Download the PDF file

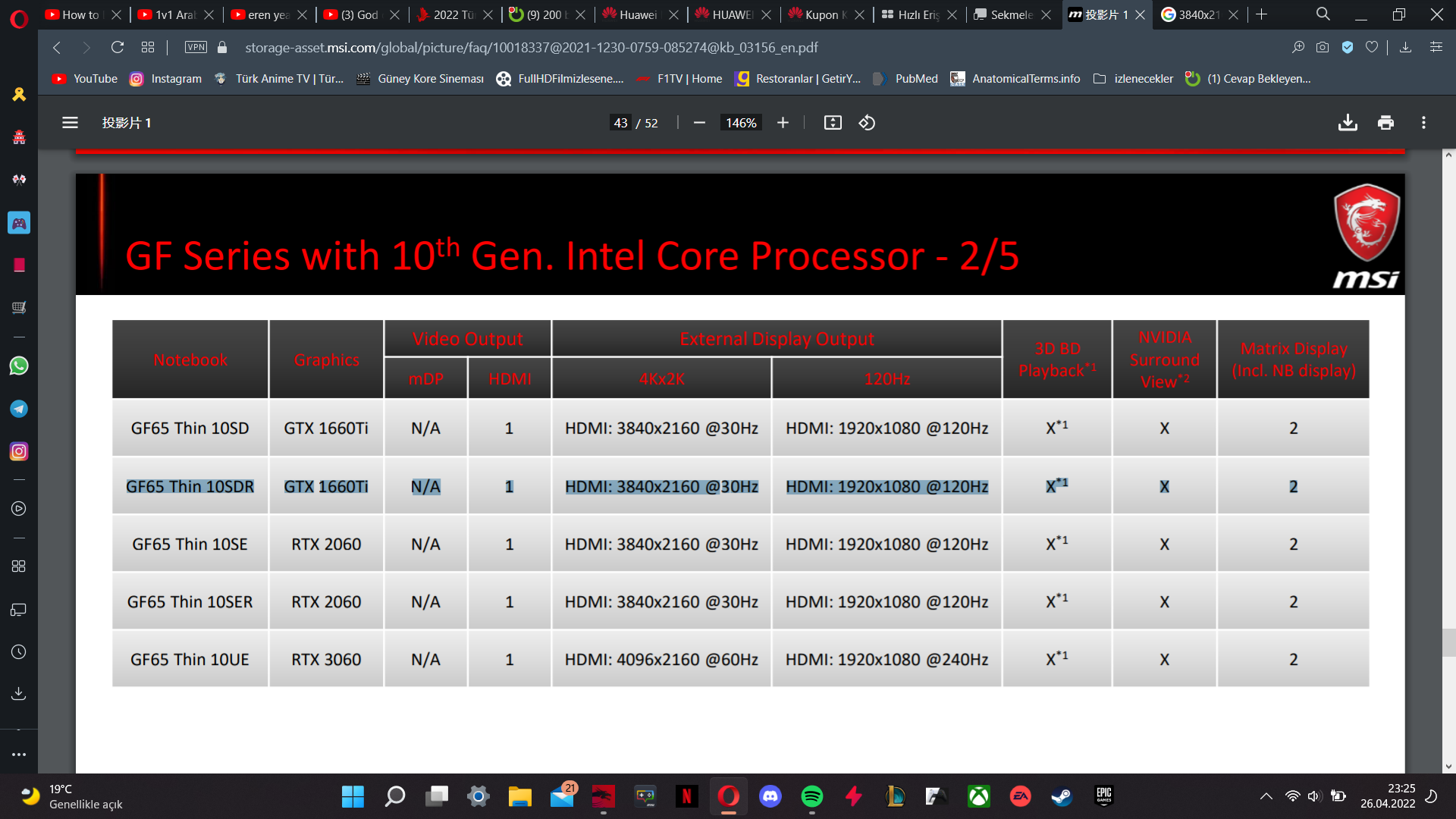coord(1348,123)
